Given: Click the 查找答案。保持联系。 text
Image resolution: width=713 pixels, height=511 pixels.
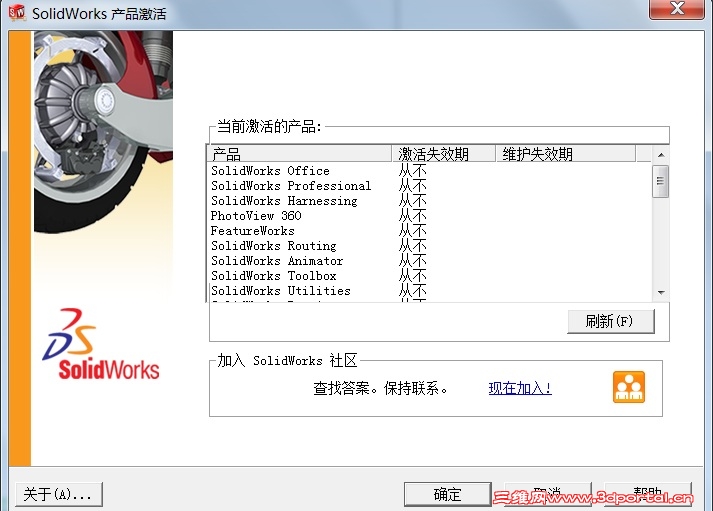Looking at the screenshot, I should click(381, 388).
